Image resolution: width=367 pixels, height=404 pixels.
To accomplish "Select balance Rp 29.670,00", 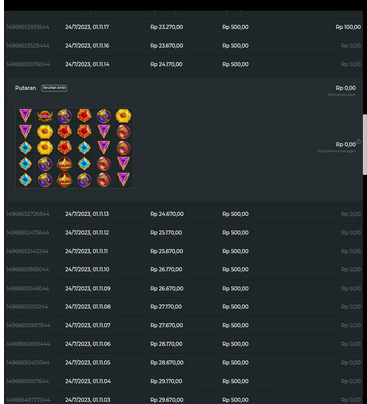I will (167, 400).
